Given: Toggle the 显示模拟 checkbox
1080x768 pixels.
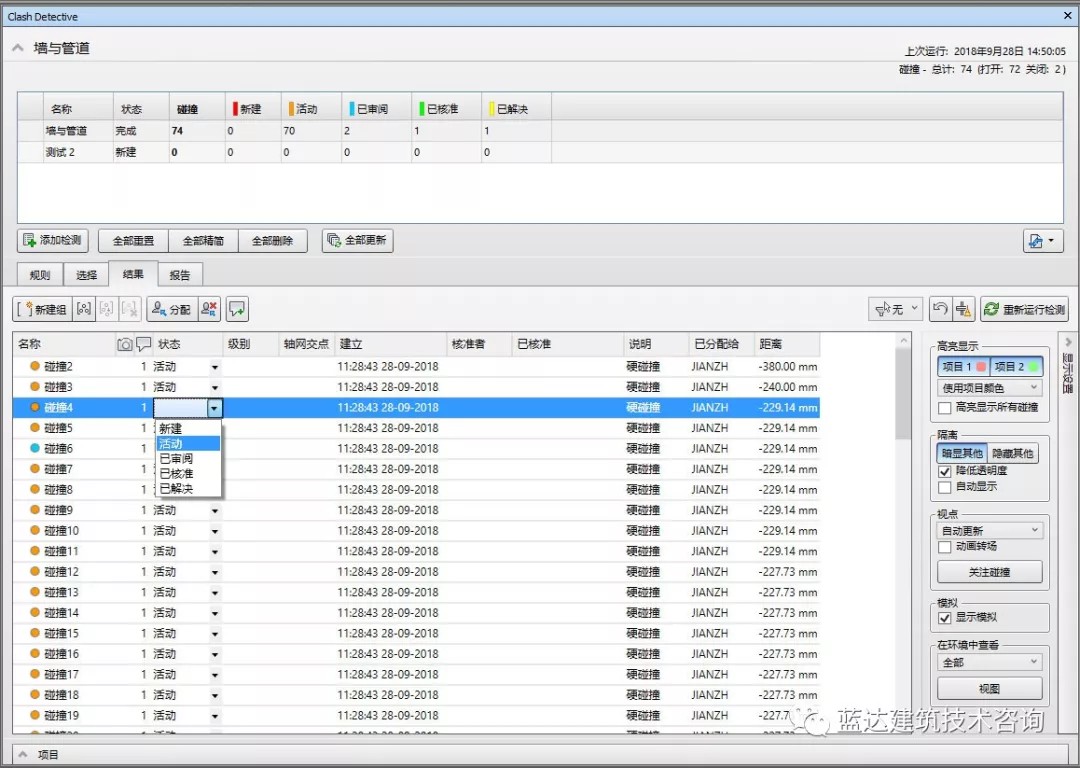Looking at the screenshot, I should 945,618.
